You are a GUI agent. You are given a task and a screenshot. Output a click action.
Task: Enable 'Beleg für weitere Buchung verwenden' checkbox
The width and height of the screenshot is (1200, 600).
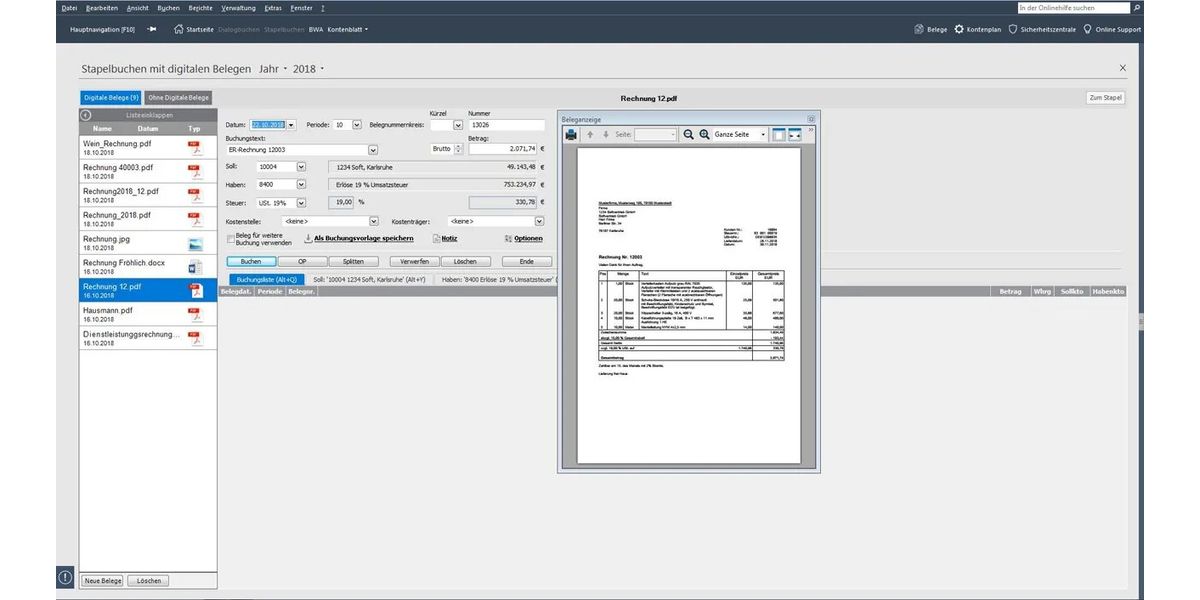click(231, 238)
